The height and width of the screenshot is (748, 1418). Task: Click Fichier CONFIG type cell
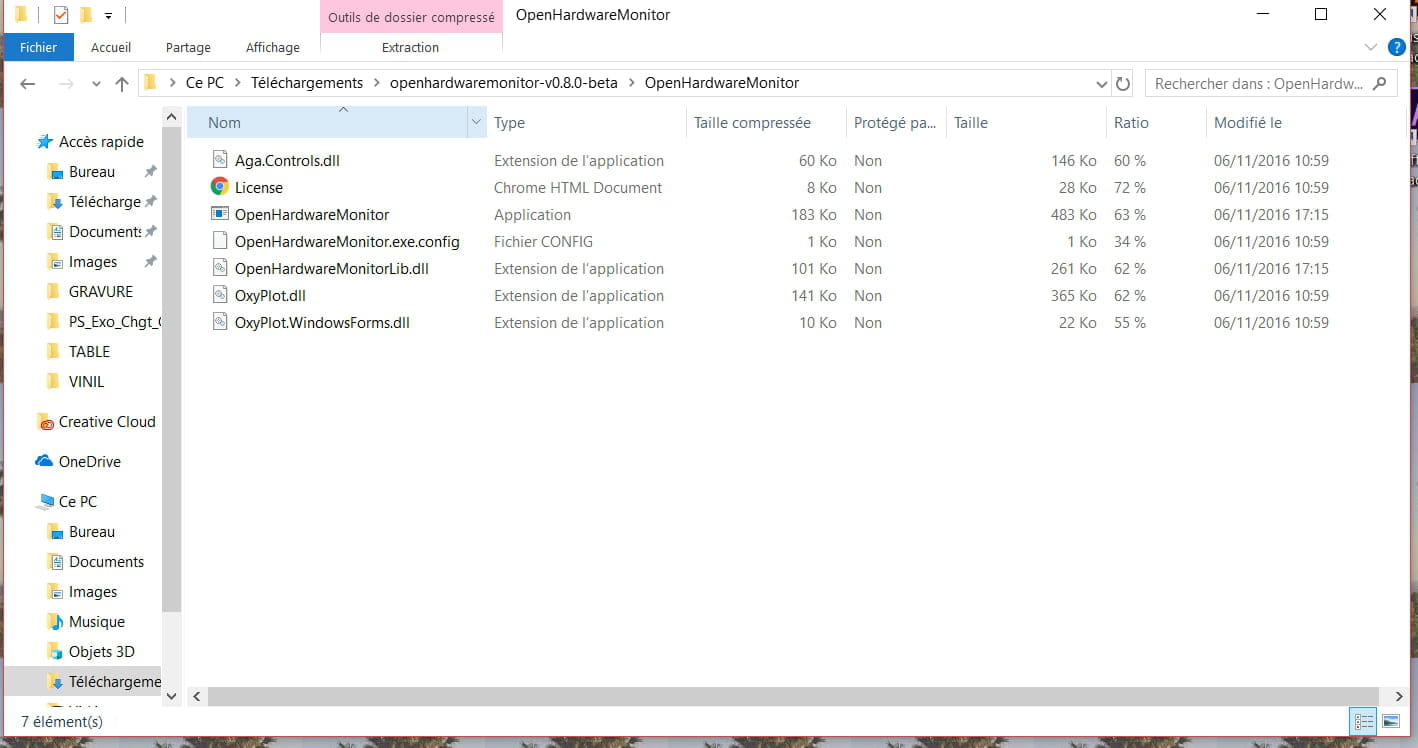click(543, 242)
